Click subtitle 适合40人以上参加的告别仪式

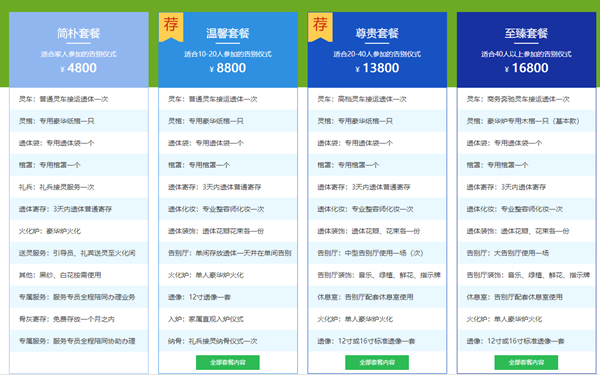[526, 54]
